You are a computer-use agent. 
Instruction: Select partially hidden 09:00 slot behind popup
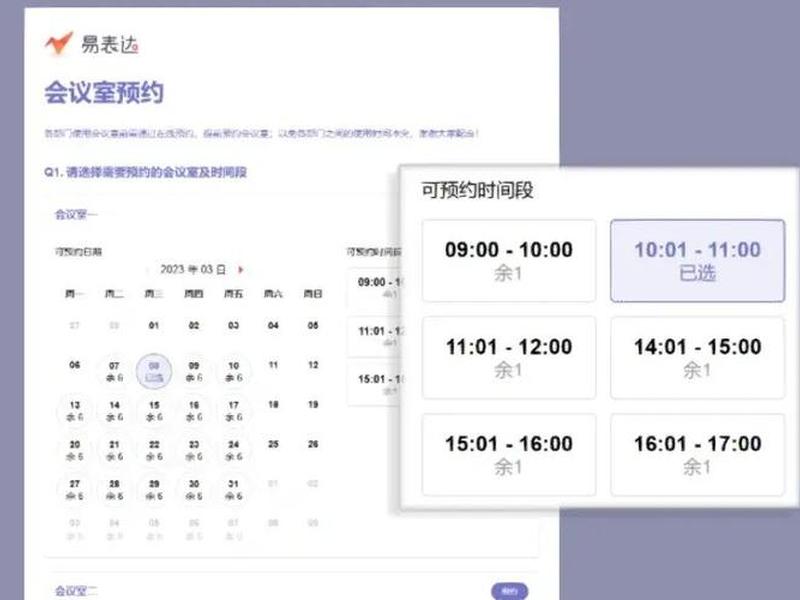375,288
